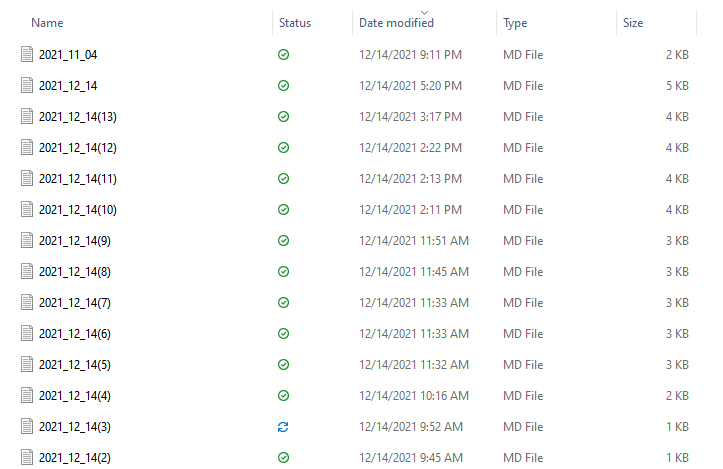Click the green status checkmark for 2021_12_14(10)
The height and width of the screenshot is (469, 723).
[x=283, y=210]
